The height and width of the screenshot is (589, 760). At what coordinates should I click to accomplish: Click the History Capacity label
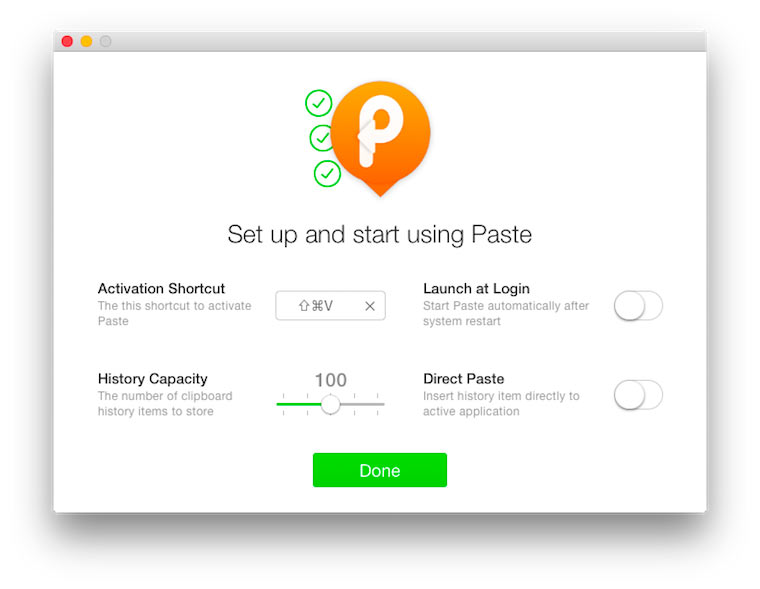click(153, 379)
